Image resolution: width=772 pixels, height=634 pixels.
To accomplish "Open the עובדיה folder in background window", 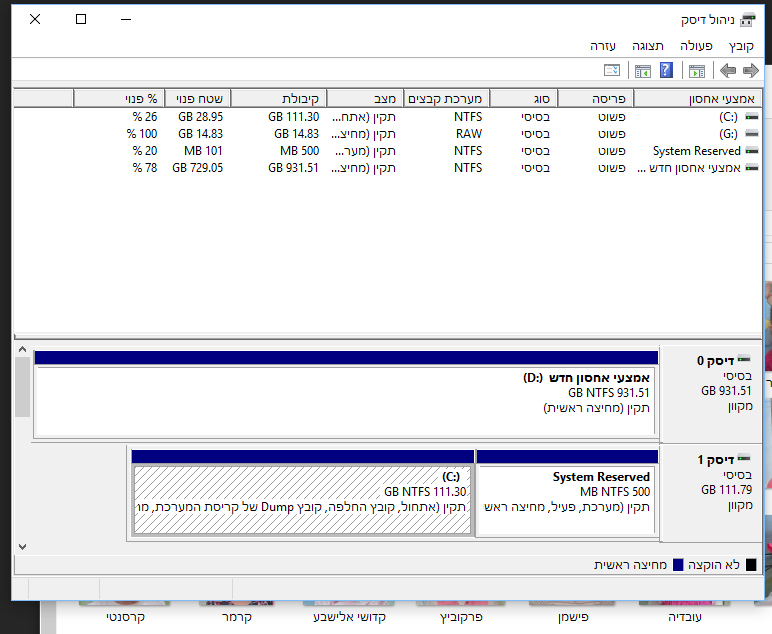I will point(685,617).
